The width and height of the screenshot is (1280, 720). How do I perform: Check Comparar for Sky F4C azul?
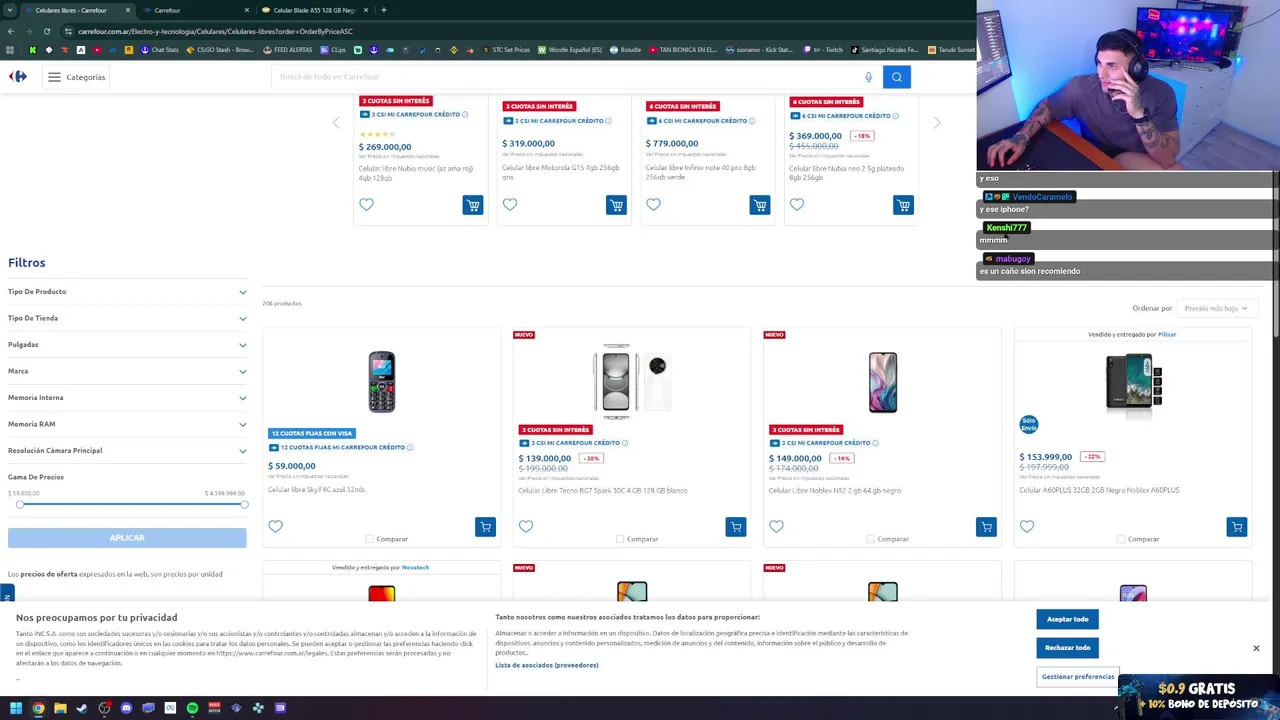[x=370, y=539]
